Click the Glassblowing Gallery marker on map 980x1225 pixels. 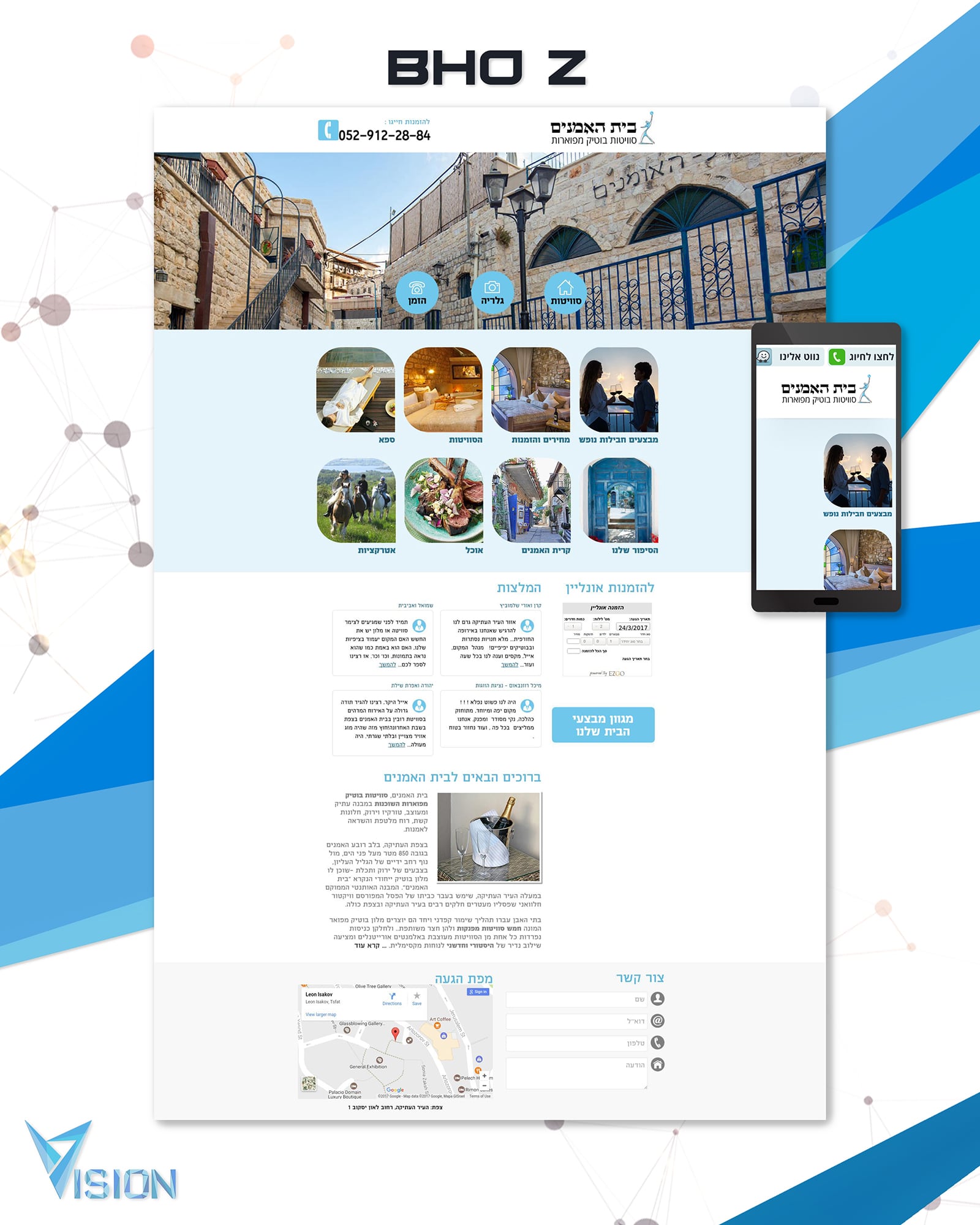[x=347, y=1030]
